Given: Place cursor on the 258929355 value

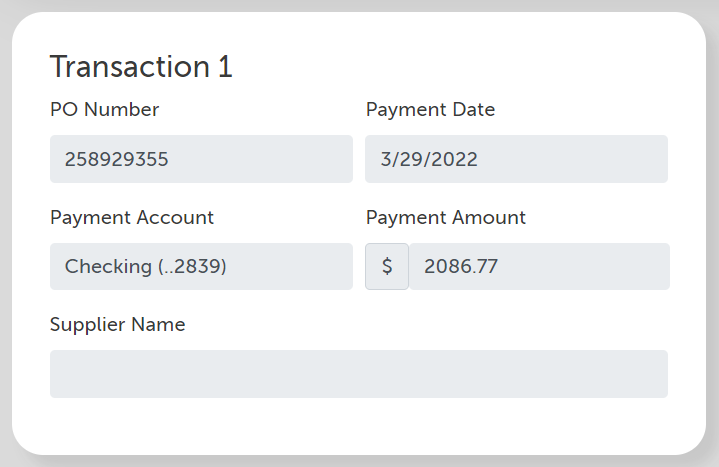Looking at the screenshot, I should (x=116, y=160).
